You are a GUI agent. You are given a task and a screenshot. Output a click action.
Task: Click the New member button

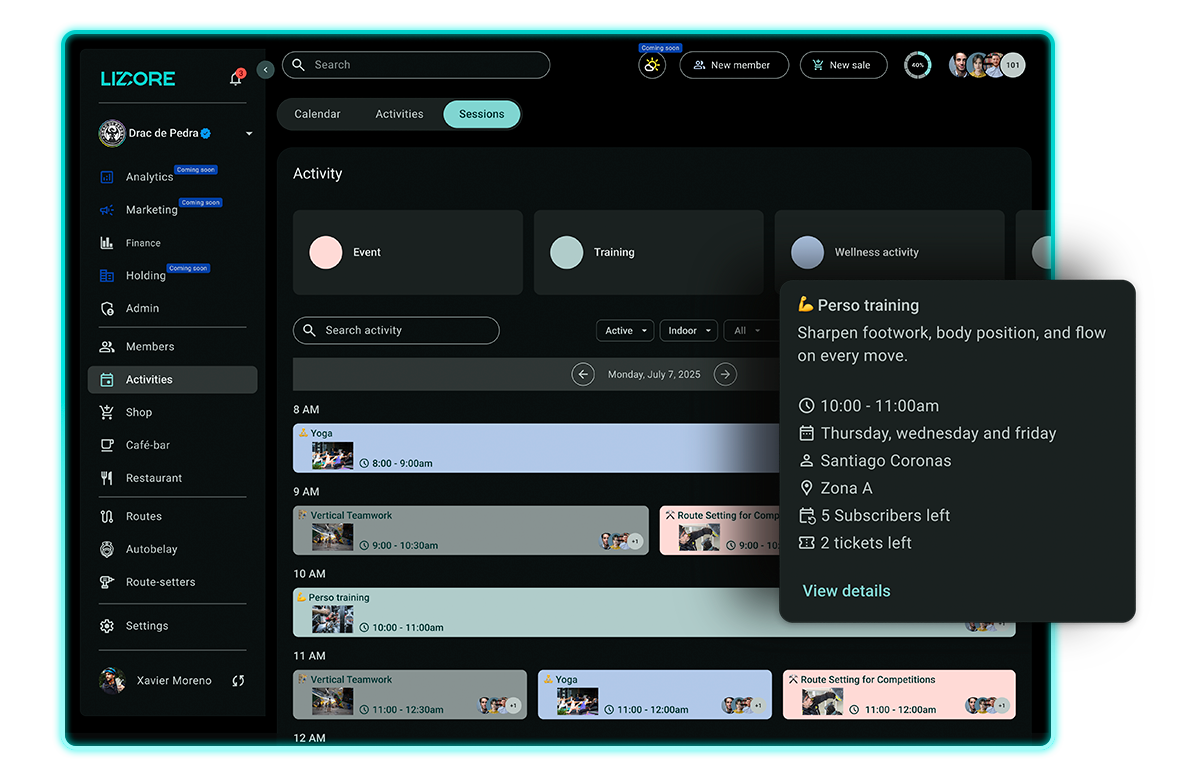tap(733, 65)
